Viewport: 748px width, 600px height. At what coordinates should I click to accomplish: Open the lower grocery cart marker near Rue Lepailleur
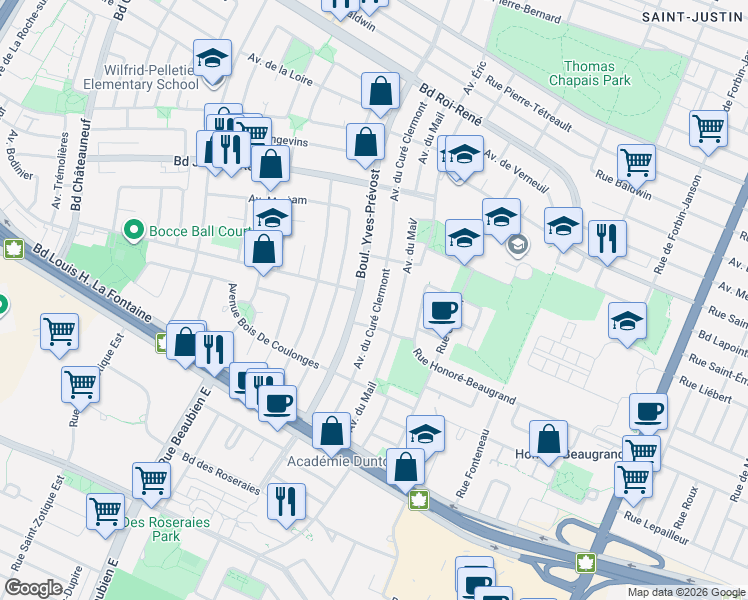pyautogui.click(x=633, y=482)
